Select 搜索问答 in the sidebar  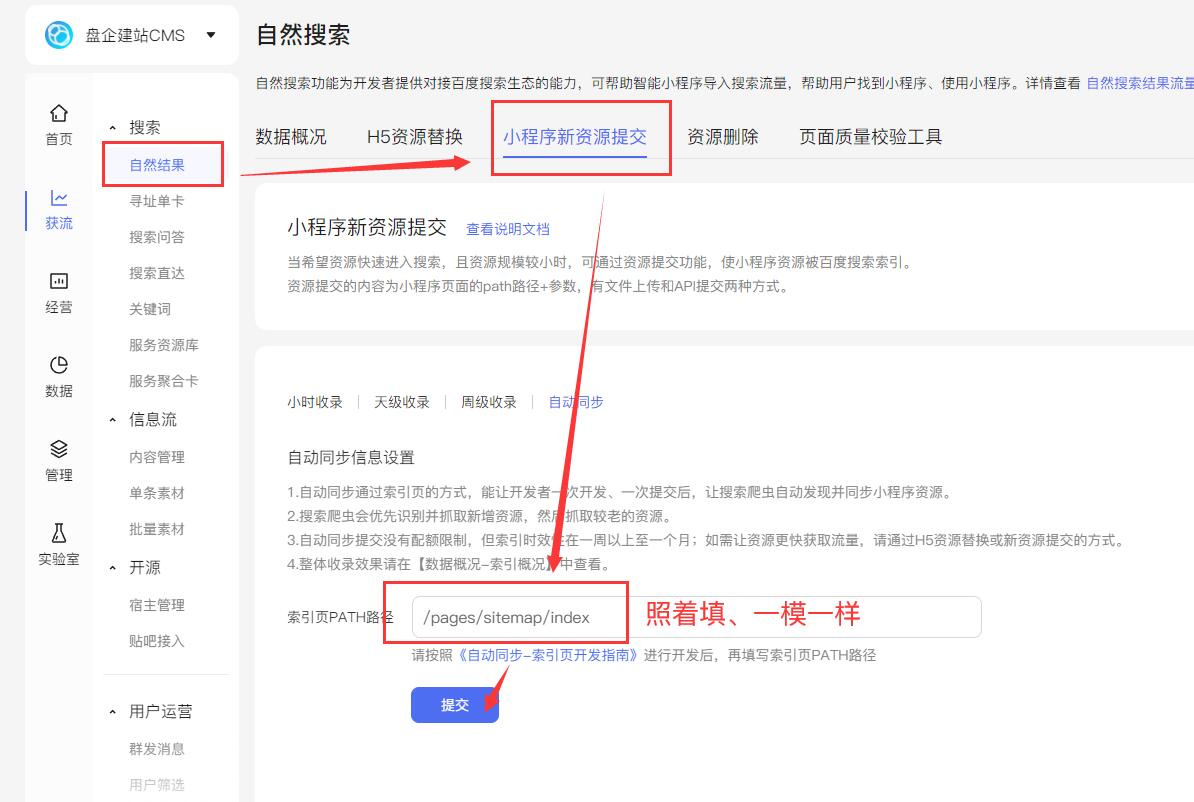pyautogui.click(x=157, y=237)
